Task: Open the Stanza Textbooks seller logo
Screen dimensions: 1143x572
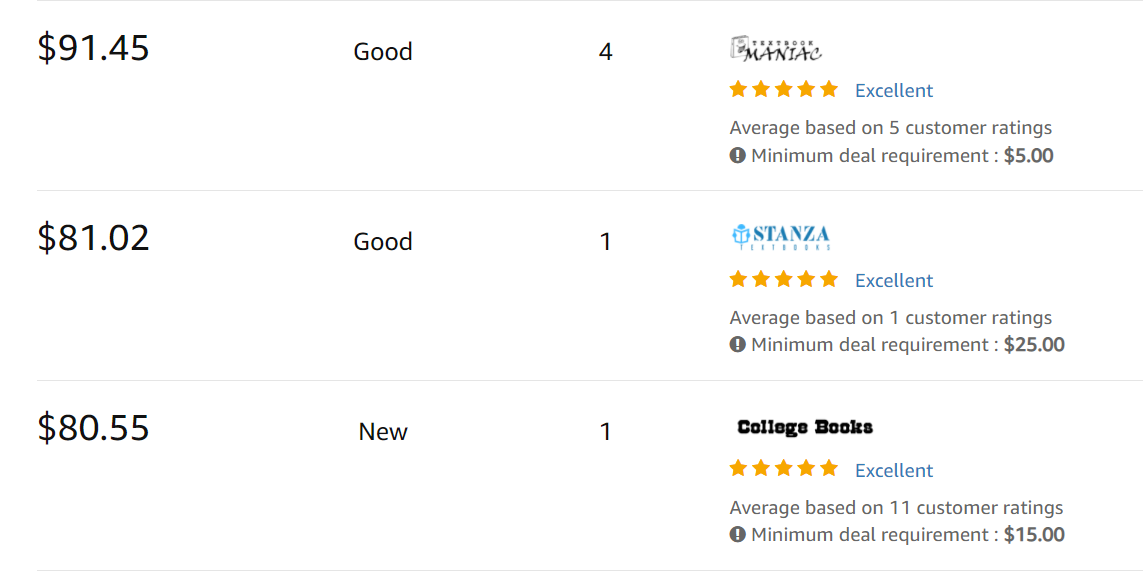Action: tap(781, 238)
